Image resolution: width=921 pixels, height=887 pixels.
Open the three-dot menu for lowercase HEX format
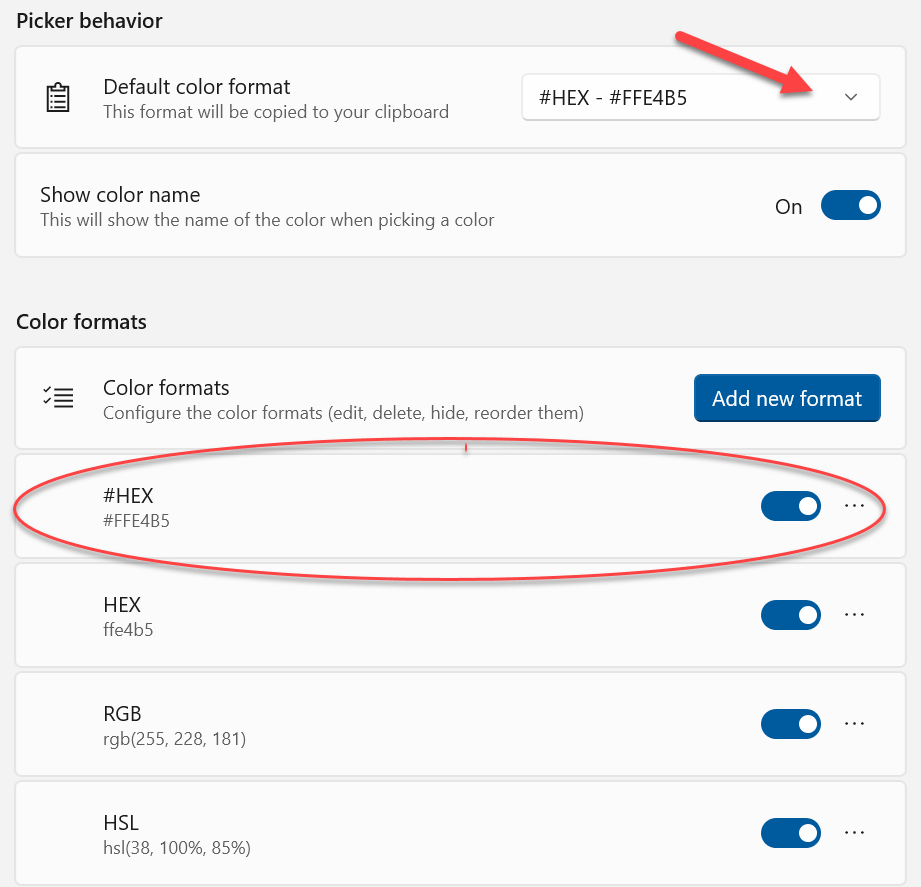tap(854, 615)
